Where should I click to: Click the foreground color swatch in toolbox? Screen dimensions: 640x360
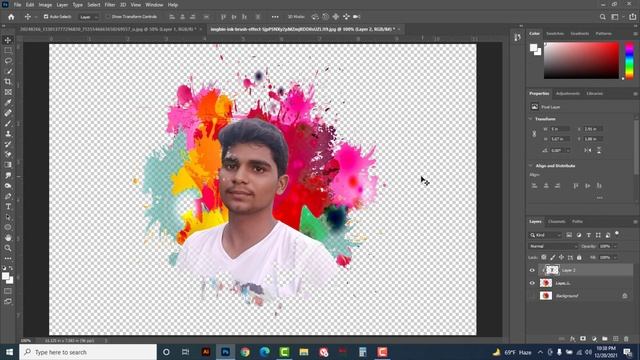click(x=5, y=277)
